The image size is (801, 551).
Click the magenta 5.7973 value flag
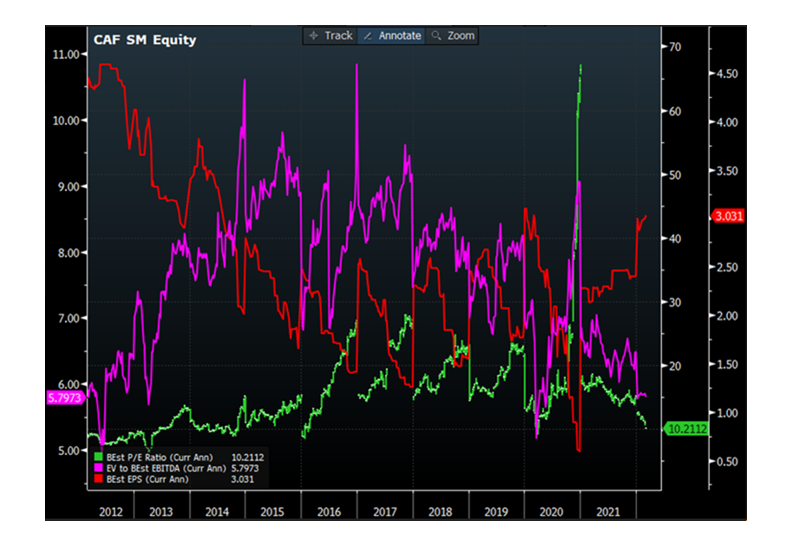pos(66,398)
